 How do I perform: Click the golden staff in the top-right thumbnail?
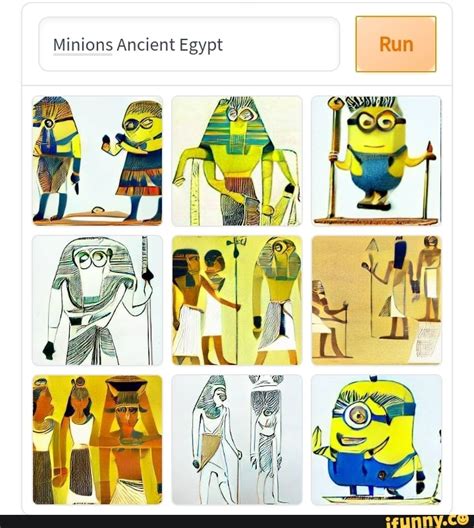[x=334, y=158]
